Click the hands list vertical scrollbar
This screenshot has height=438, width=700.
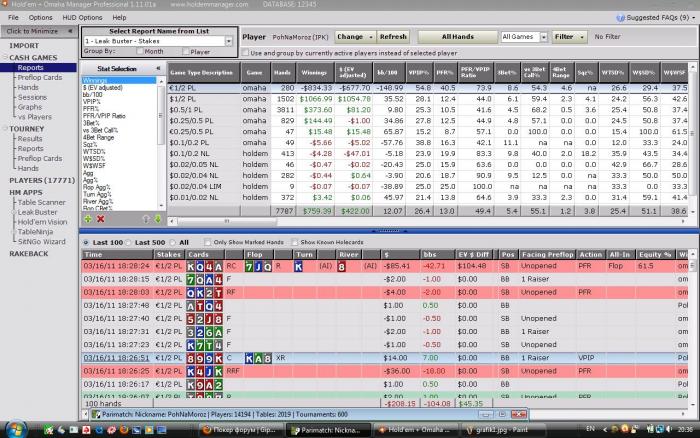point(692,265)
